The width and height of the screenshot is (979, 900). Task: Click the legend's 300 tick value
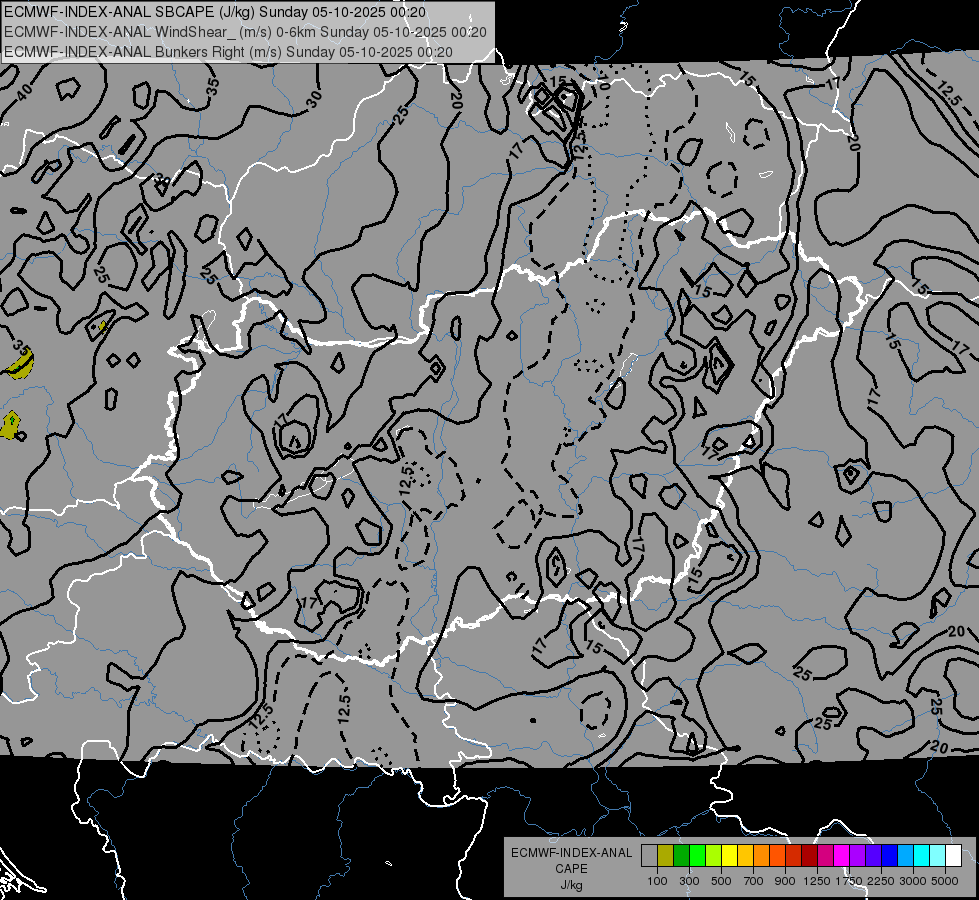point(689,881)
